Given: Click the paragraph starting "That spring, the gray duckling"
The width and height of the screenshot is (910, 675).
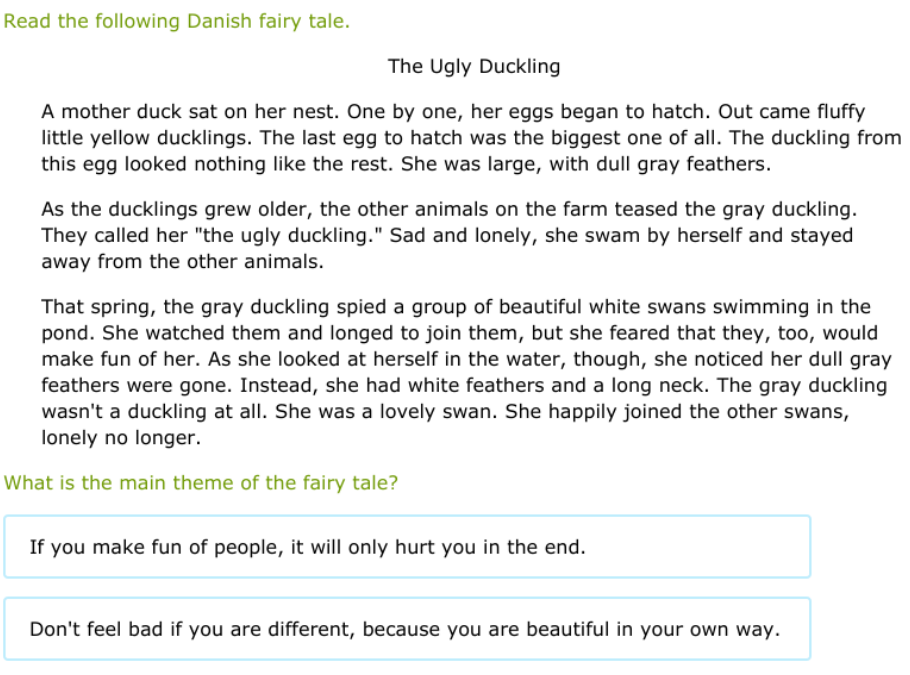Looking at the screenshot, I should (x=466, y=372).
